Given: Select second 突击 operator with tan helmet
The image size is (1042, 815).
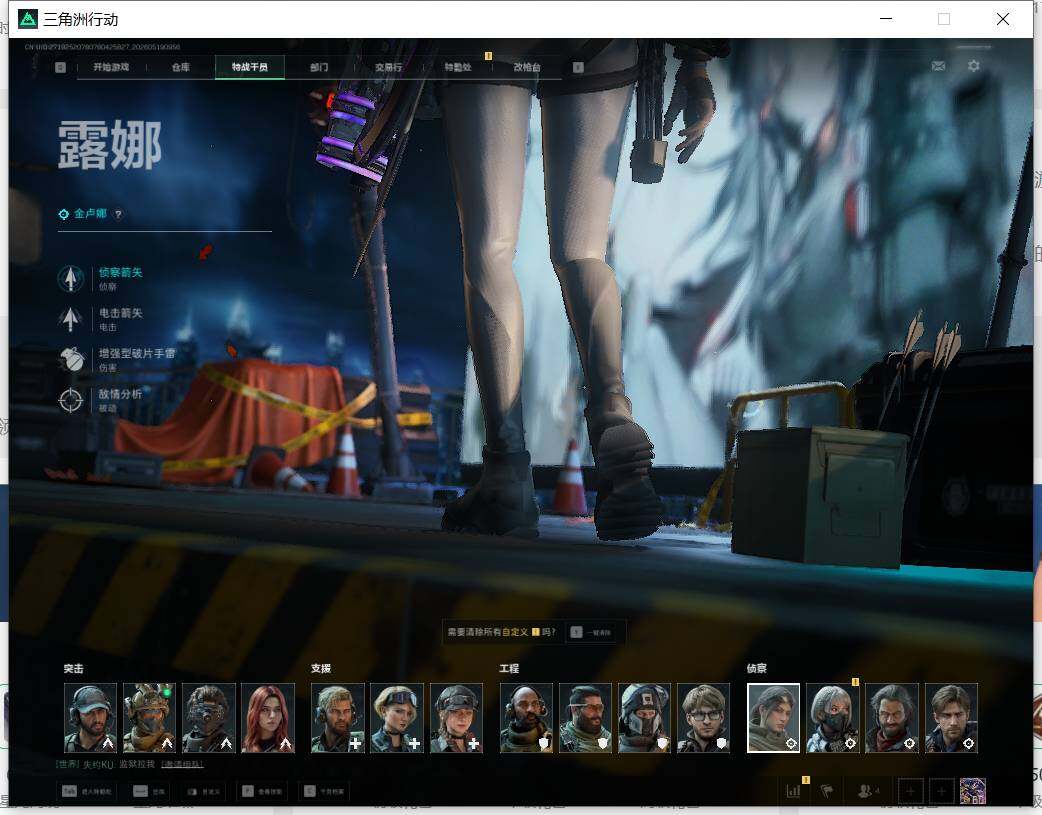Looking at the screenshot, I should click(x=150, y=718).
